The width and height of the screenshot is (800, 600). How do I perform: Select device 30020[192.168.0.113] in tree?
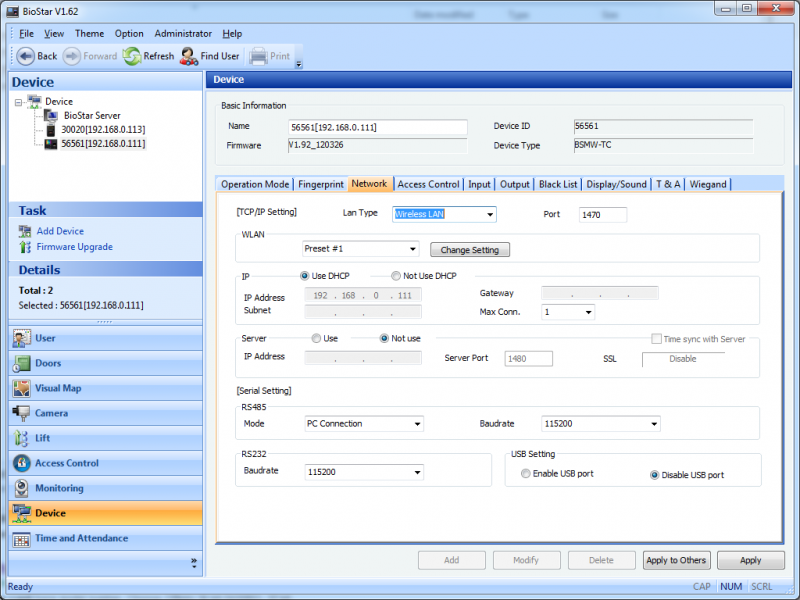pyautogui.click(x=102, y=129)
